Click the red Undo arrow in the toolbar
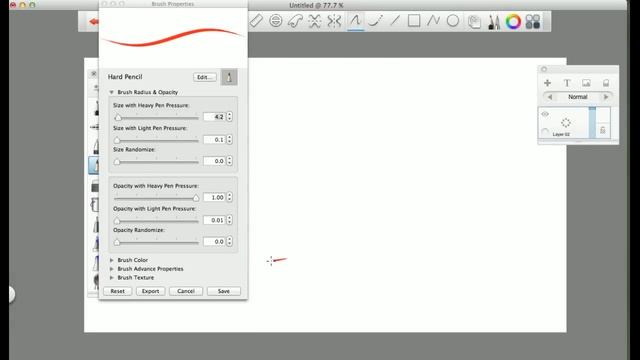The width and height of the screenshot is (640, 360). (x=94, y=22)
